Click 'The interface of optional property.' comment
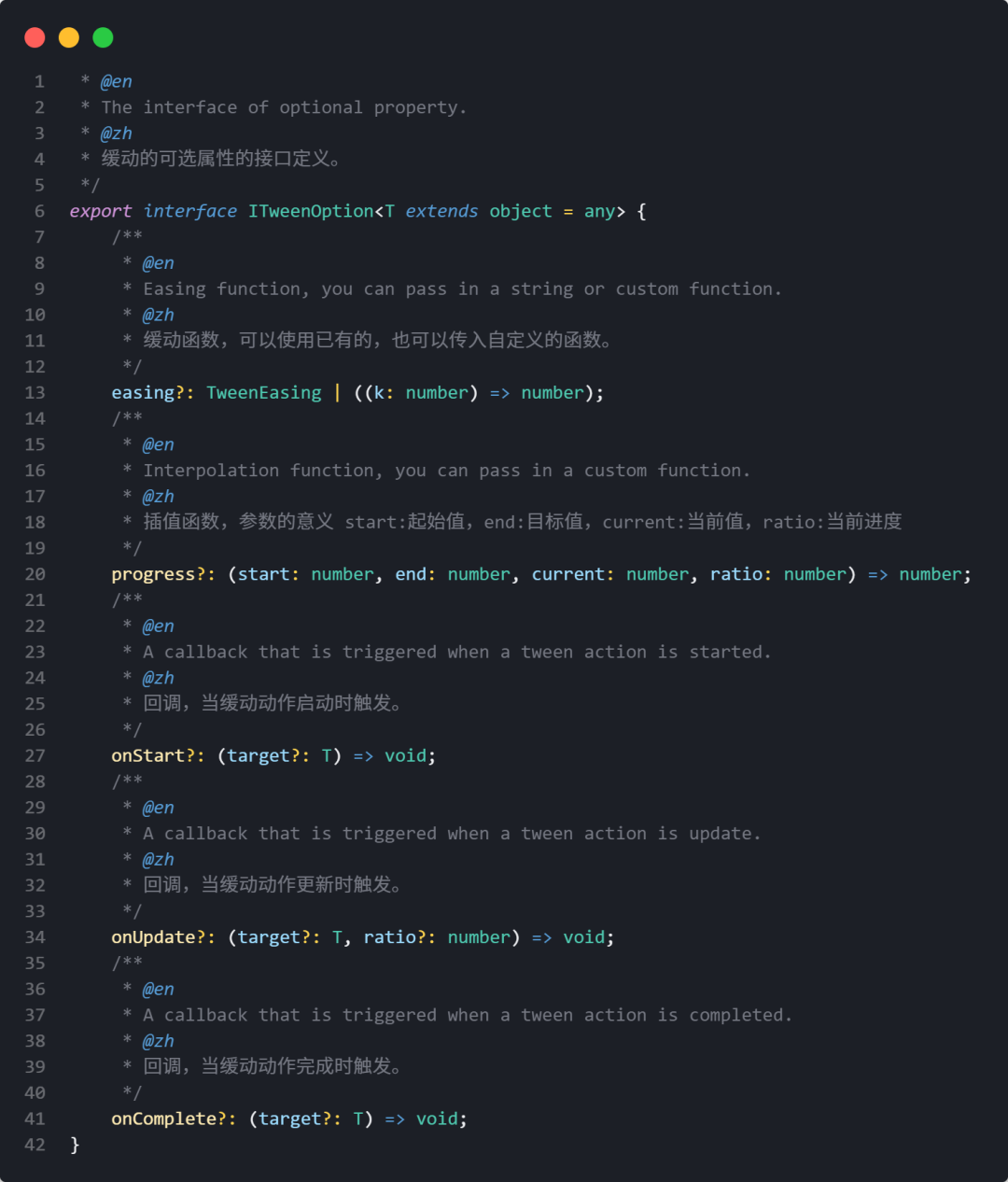 (x=284, y=107)
